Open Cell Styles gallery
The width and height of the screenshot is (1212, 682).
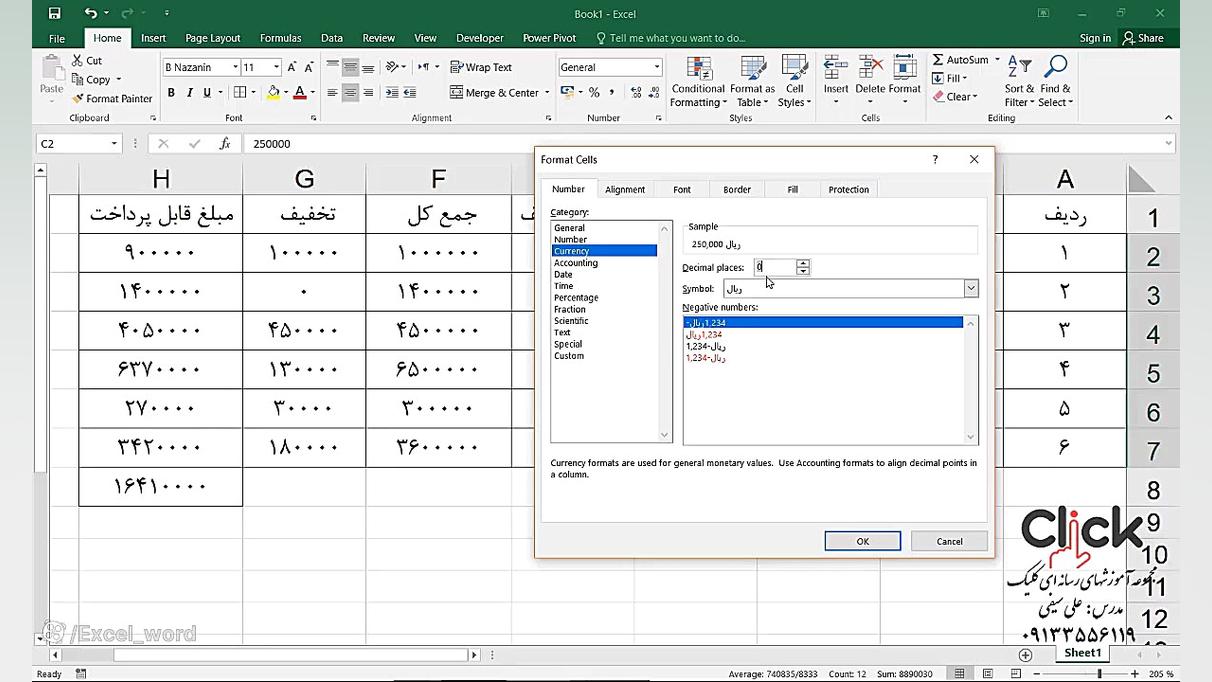coord(795,81)
